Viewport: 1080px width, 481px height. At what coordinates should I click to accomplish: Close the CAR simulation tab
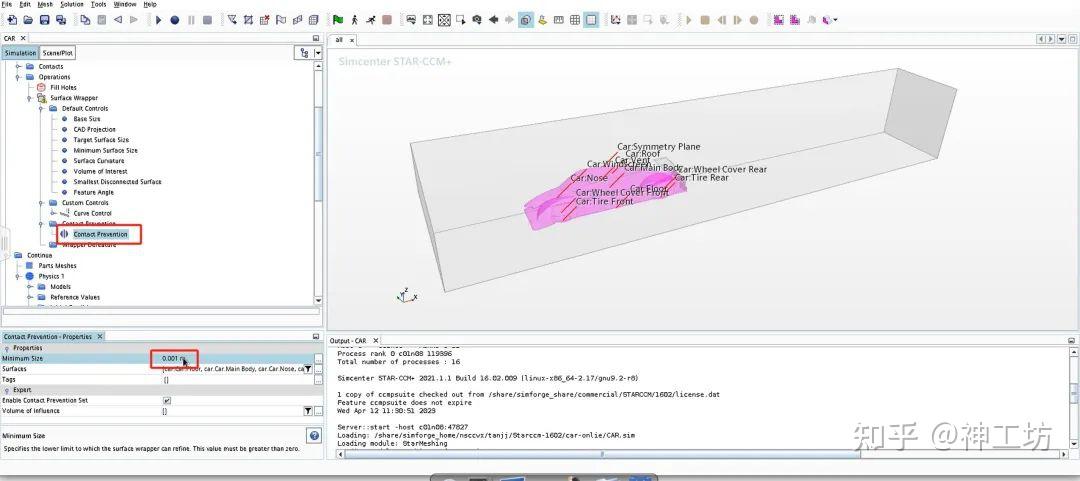23,39
